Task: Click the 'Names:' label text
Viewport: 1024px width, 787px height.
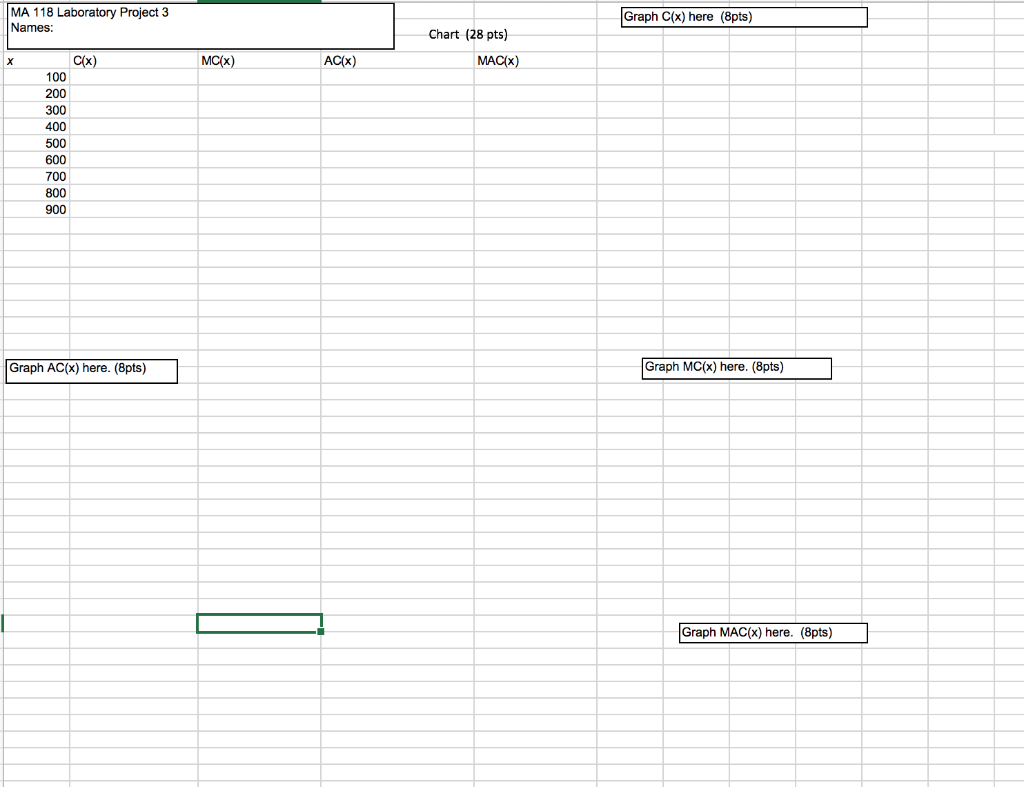Action: (x=32, y=28)
